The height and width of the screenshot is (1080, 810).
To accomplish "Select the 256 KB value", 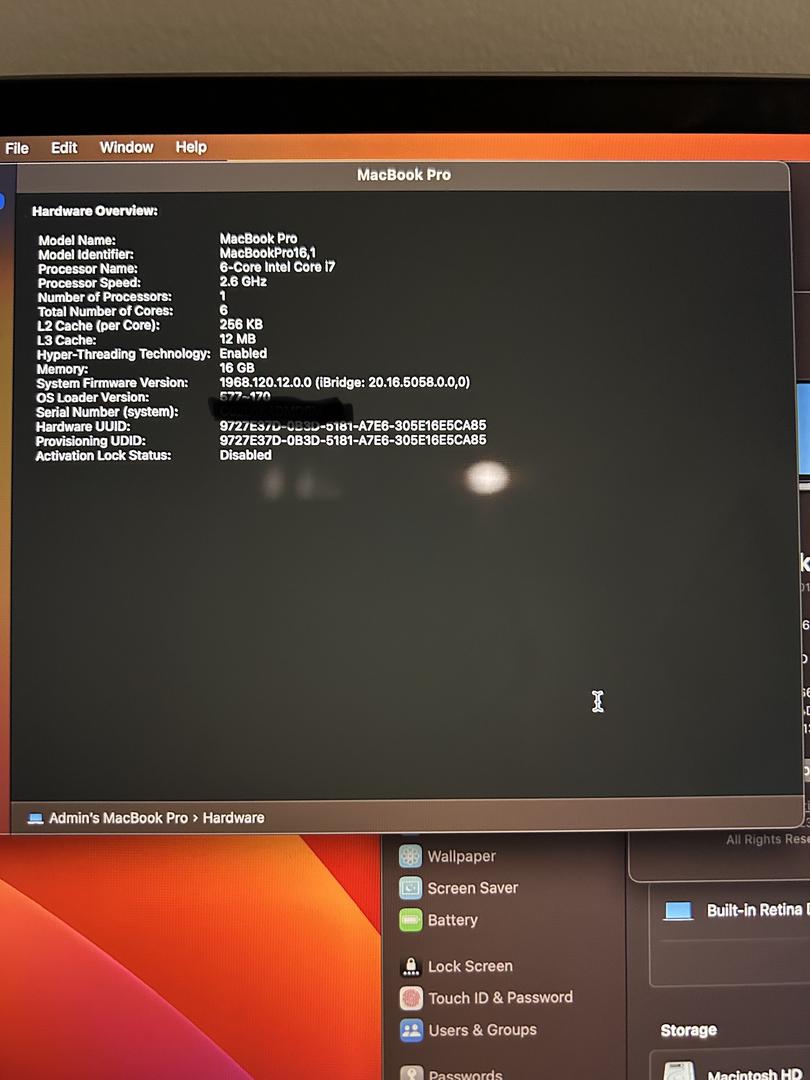I will (241, 324).
